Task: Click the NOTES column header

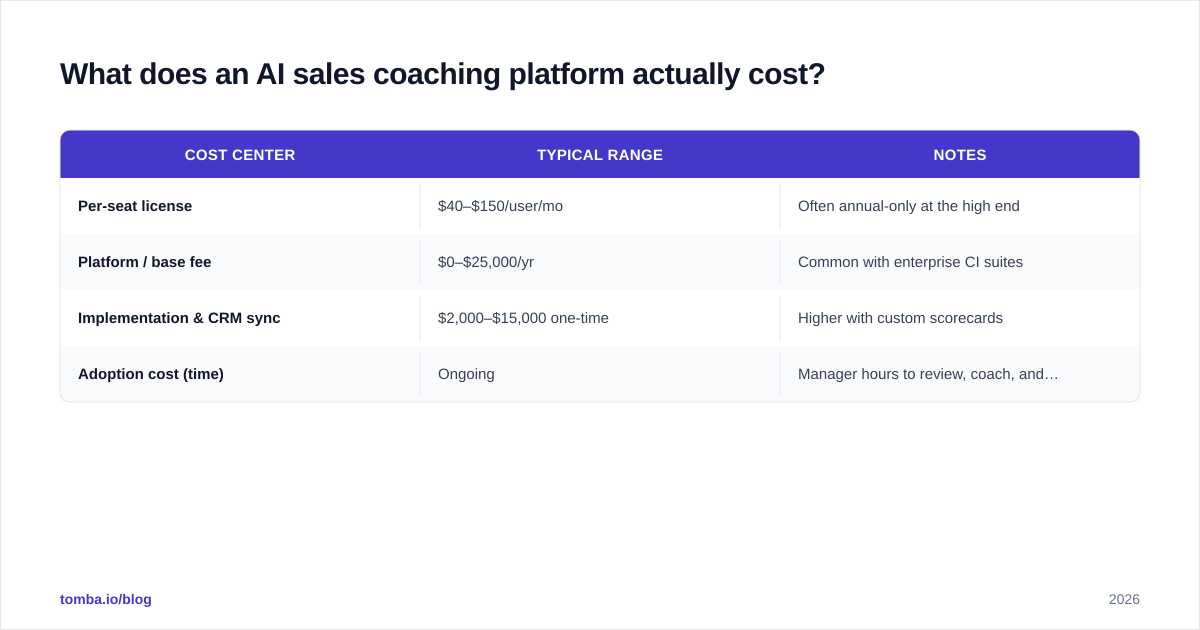Action: pos(960,155)
